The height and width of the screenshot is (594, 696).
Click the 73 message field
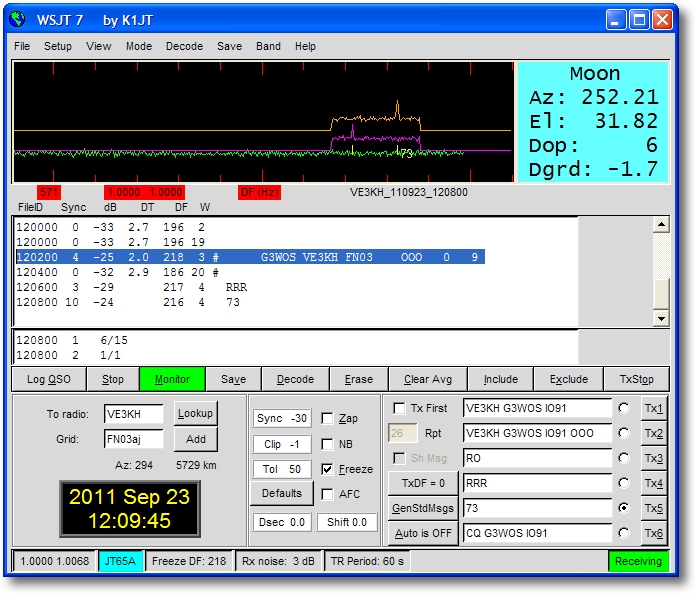pyautogui.click(x=538, y=508)
